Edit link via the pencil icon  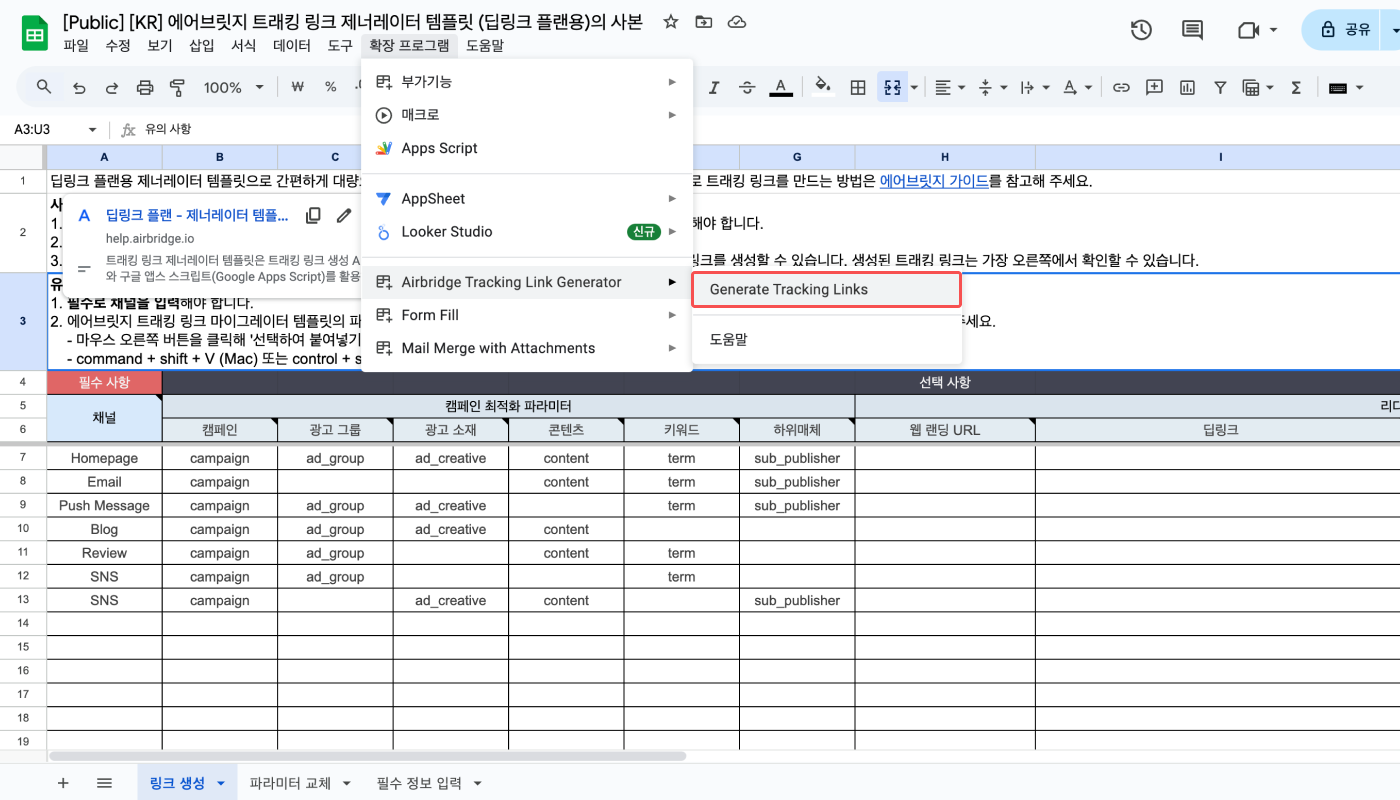click(344, 215)
